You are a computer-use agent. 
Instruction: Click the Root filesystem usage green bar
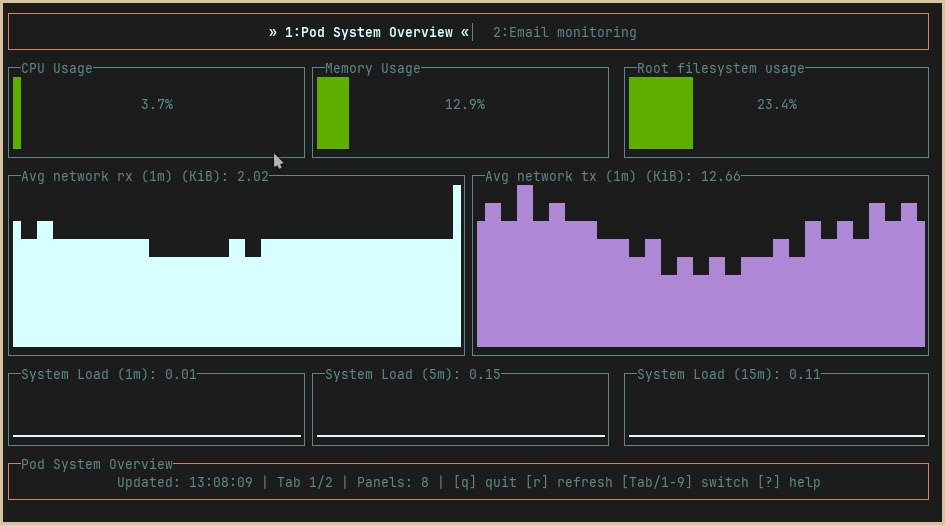pos(660,113)
